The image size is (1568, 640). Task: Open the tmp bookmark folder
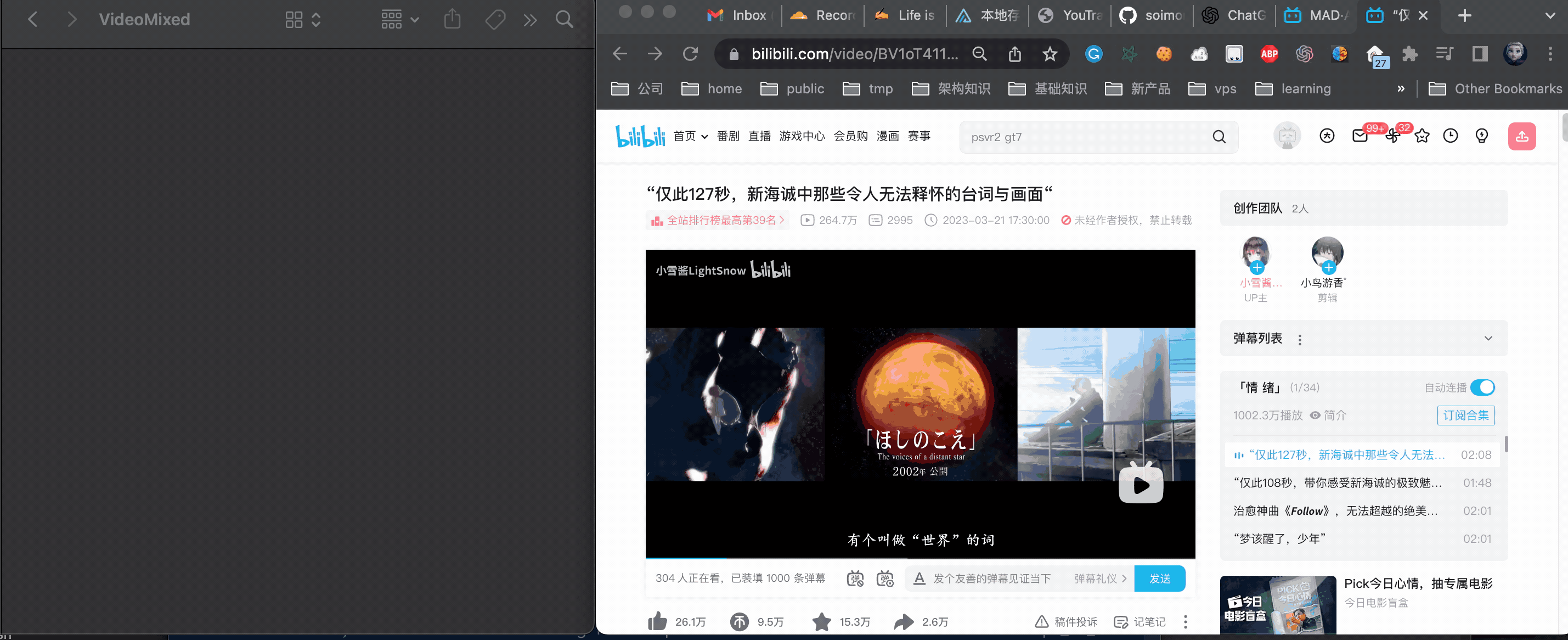tap(868, 89)
